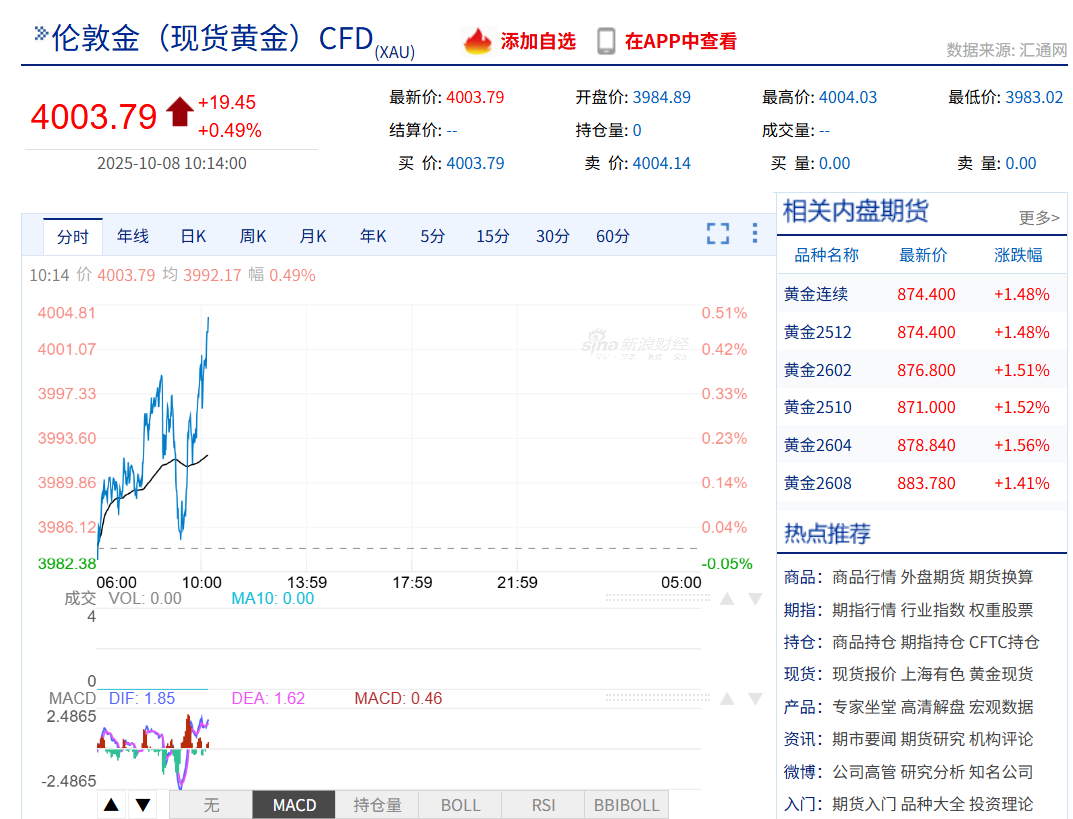This screenshot has height=819, width=1073.
Task: Click the 10:00 time marker on chart
Action: pyautogui.click(x=202, y=582)
